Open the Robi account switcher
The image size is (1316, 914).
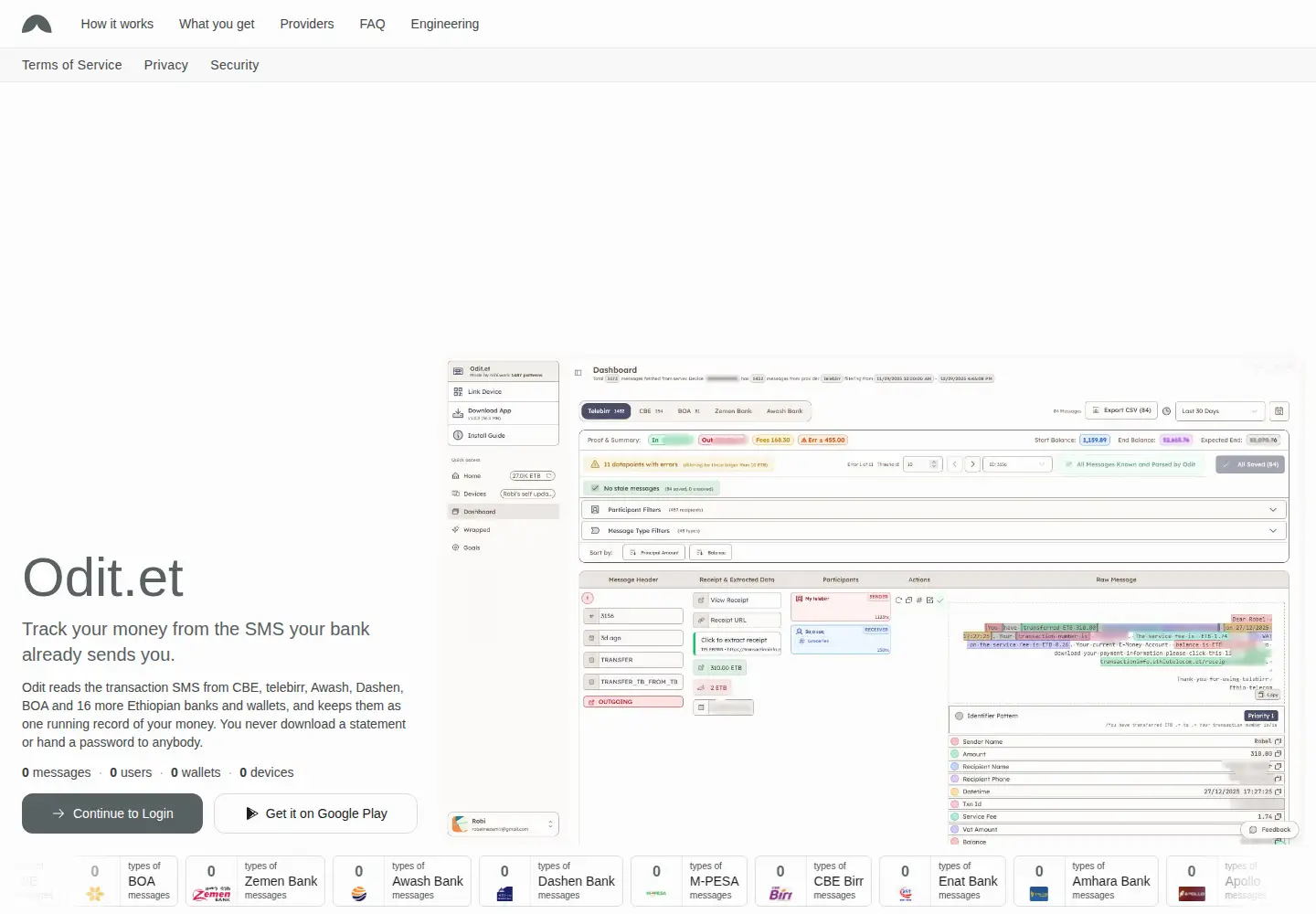tap(504, 824)
